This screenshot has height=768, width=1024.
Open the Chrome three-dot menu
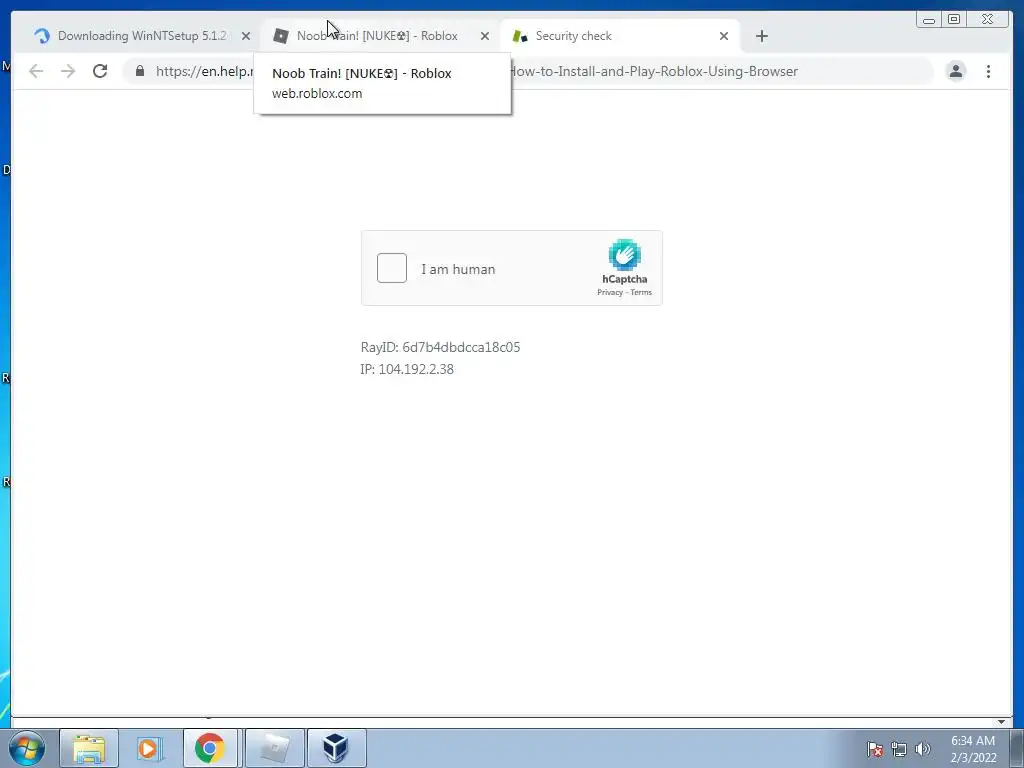(988, 71)
